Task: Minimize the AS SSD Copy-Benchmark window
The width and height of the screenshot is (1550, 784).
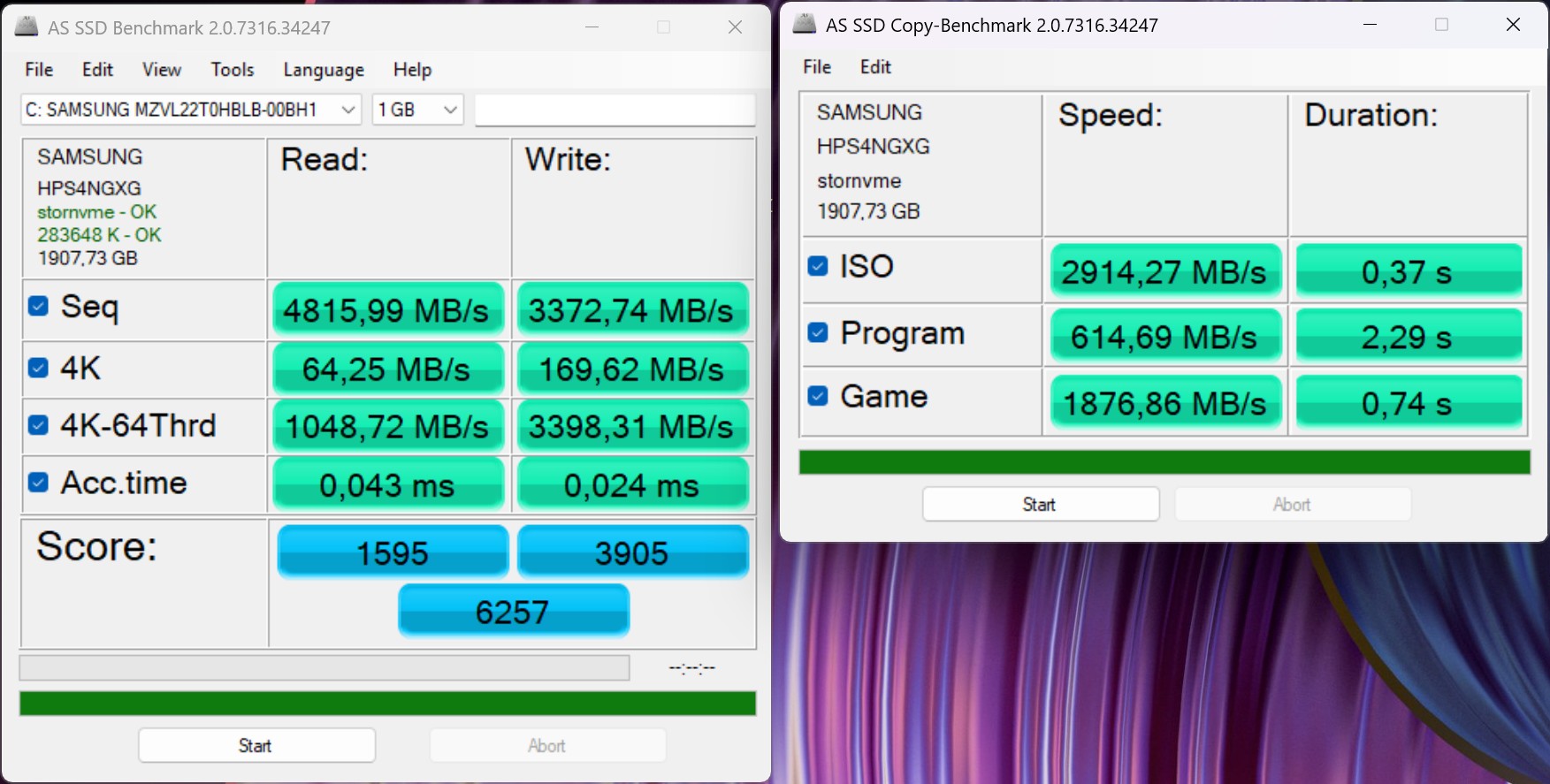Action: click(x=1371, y=25)
